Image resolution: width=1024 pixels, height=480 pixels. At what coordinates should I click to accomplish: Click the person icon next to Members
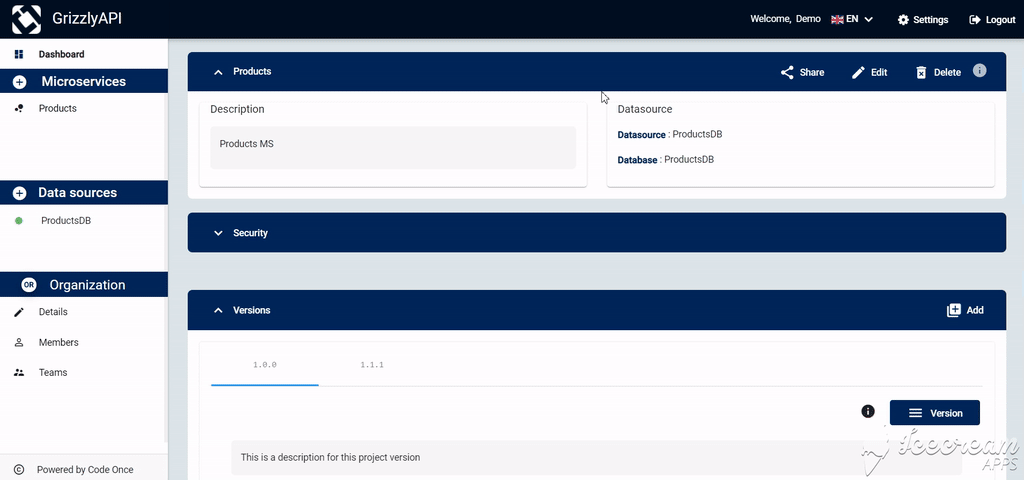tap(19, 342)
